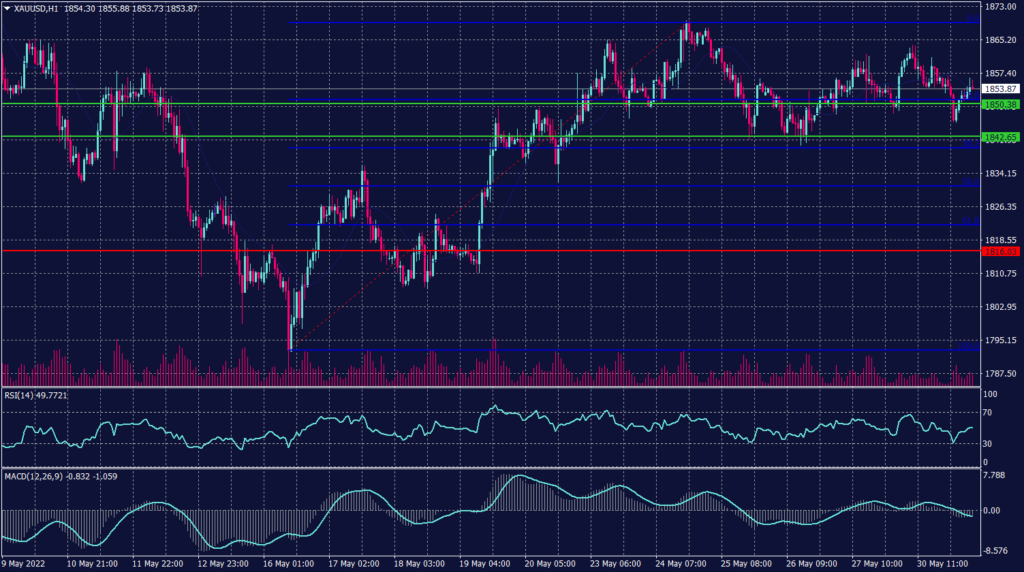Click the 50.0 Fibonacci level label

[968, 183]
